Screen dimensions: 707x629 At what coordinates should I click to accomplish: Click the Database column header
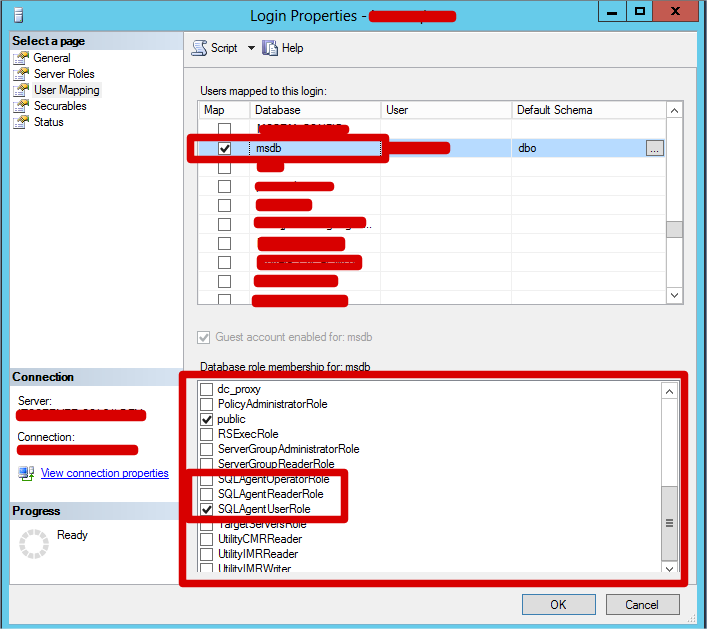pyautogui.click(x=314, y=110)
